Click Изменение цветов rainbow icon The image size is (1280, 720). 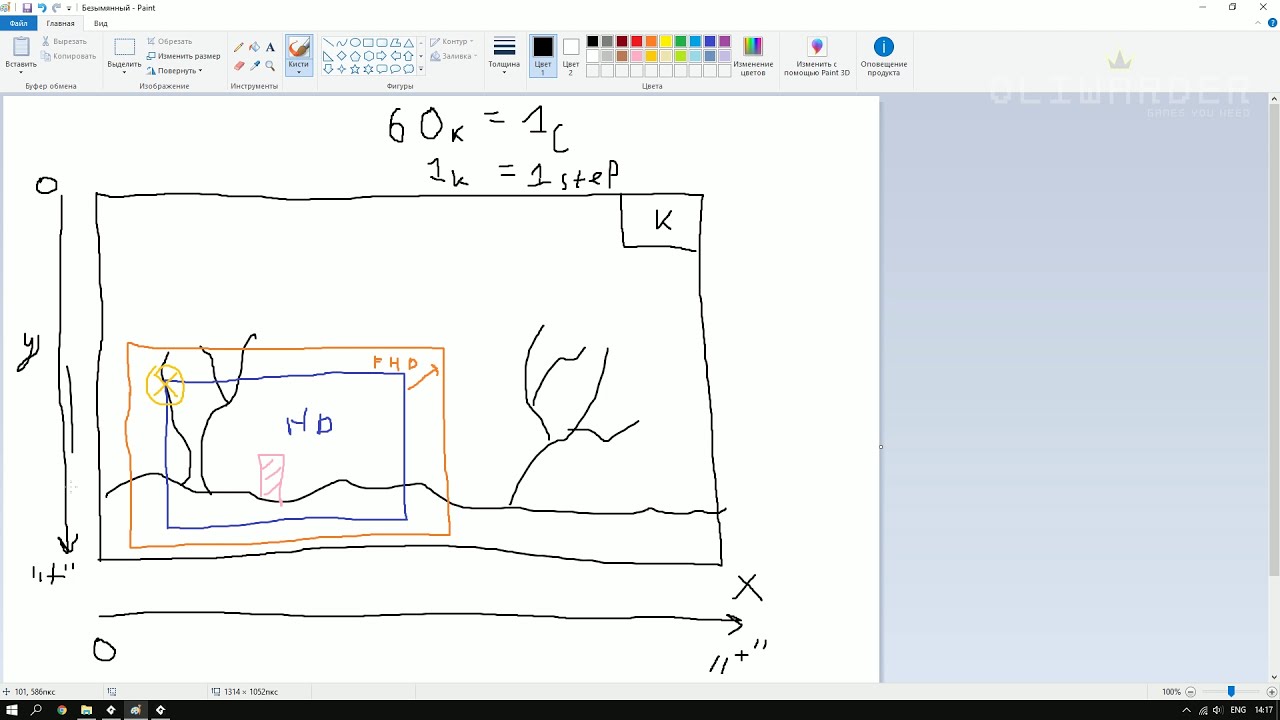click(x=753, y=47)
